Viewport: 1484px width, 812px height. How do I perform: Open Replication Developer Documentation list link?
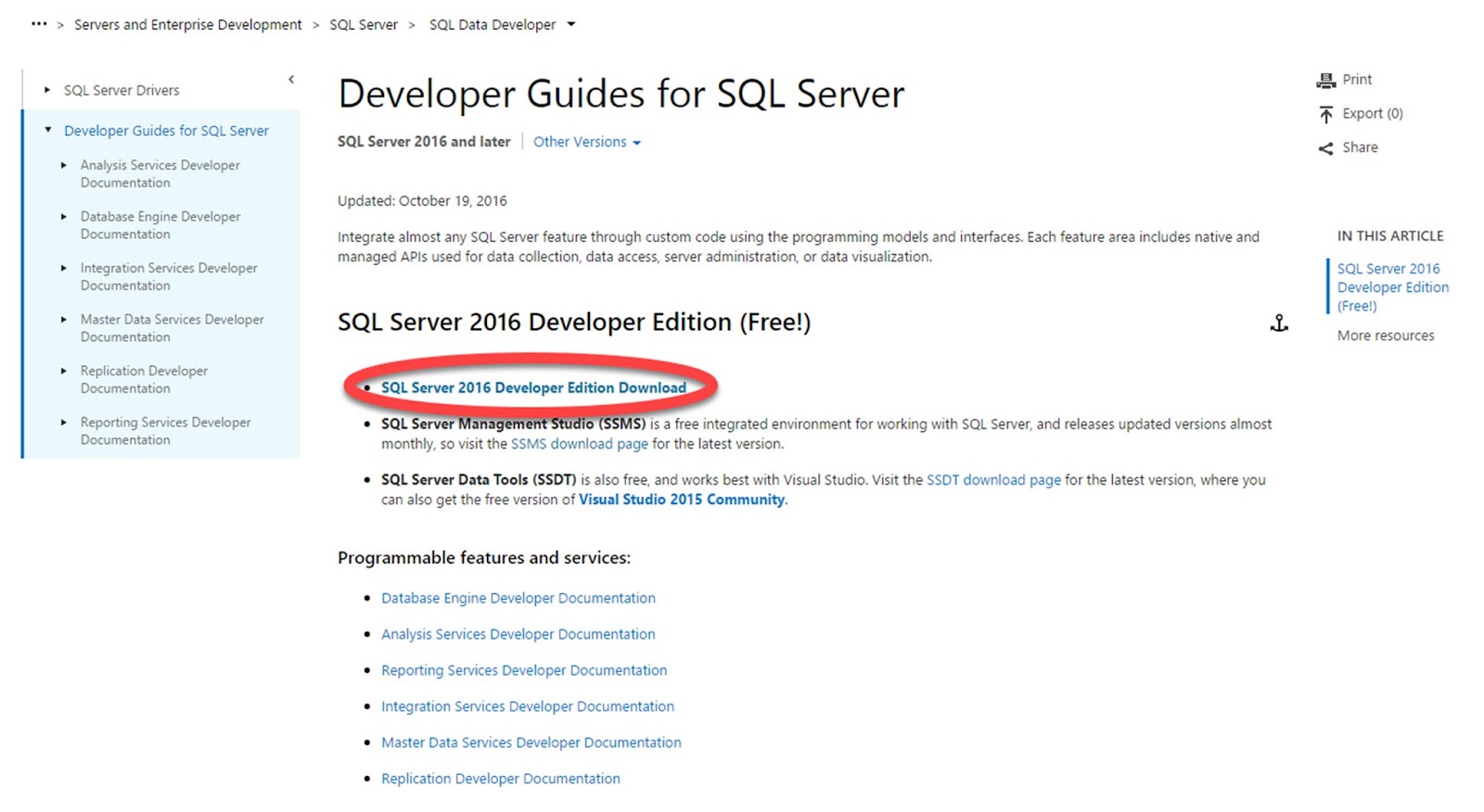click(501, 779)
